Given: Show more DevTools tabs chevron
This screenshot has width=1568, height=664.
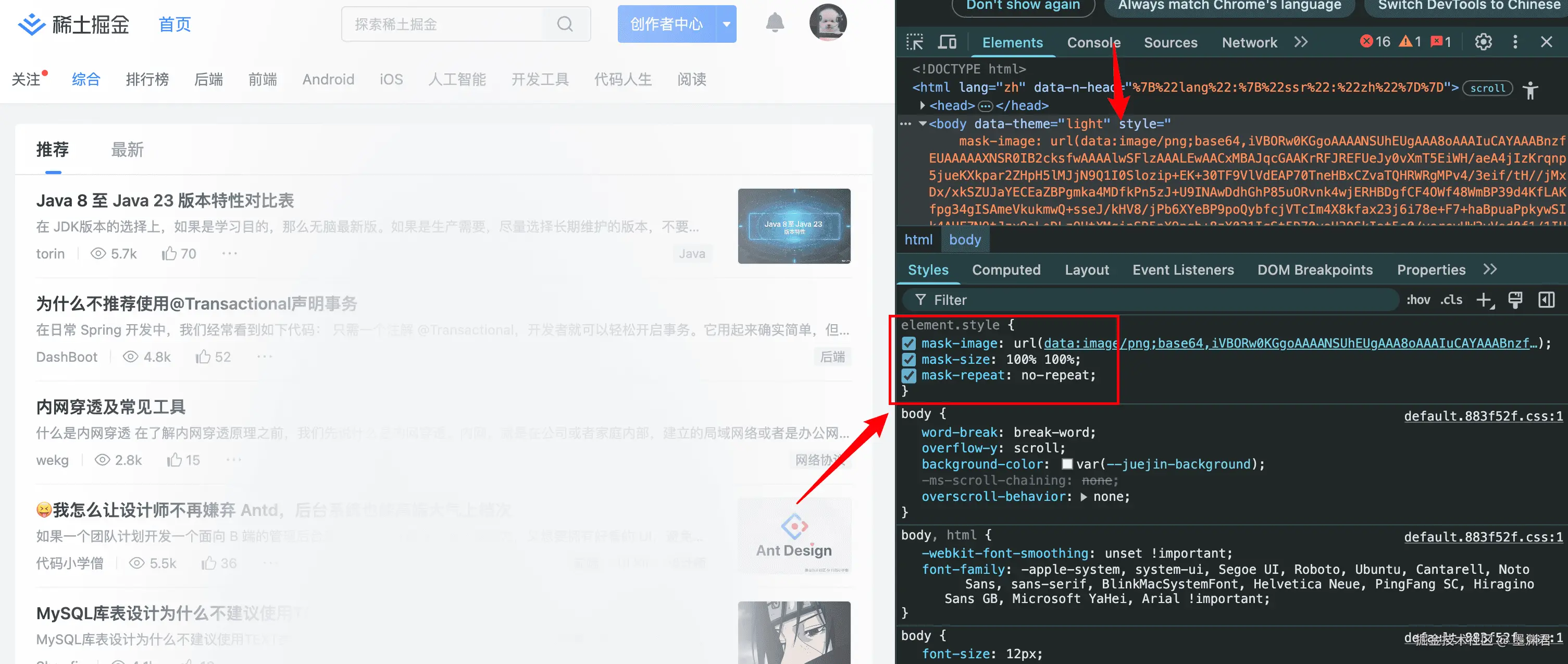Looking at the screenshot, I should (x=1301, y=42).
